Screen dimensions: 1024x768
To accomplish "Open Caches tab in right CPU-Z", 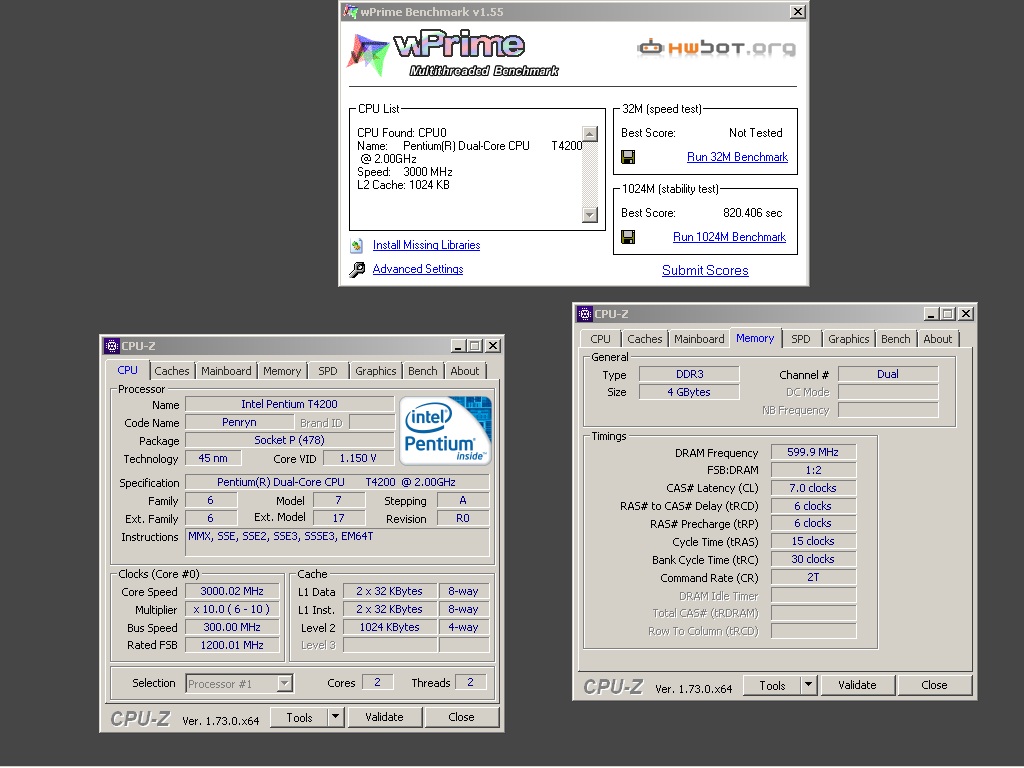I will [x=645, y=339].
